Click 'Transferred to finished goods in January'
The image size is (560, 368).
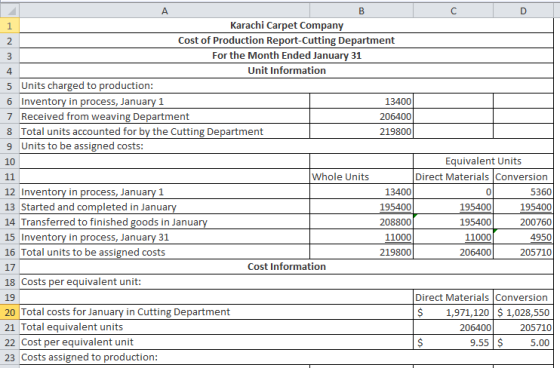[x=164, y=222]
